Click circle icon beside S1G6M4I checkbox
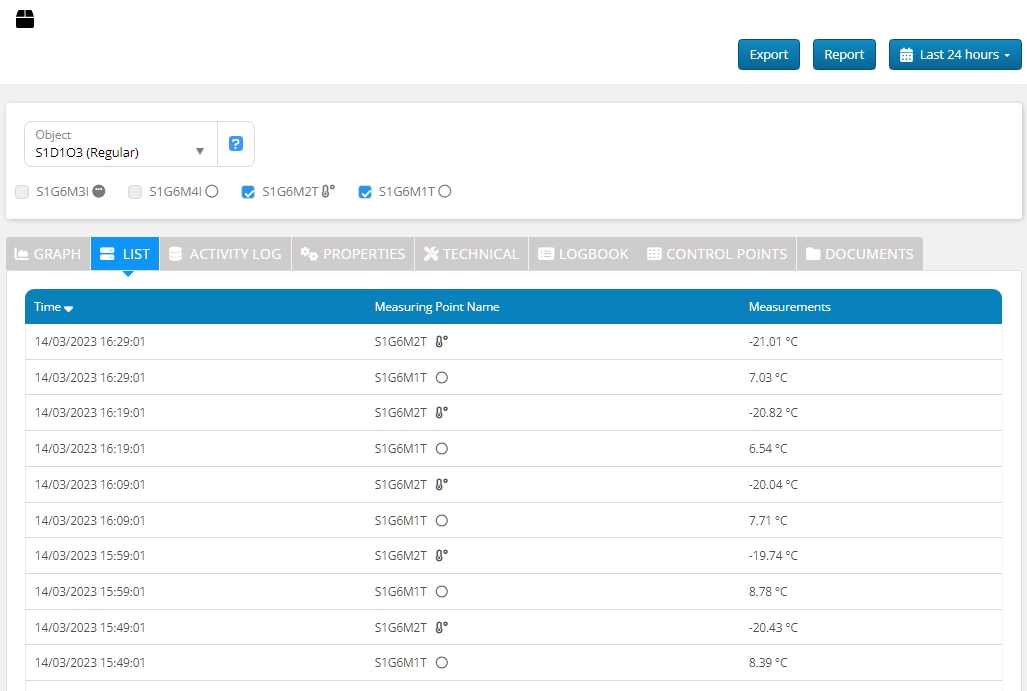Image resolution: width=1027 pixels, height=691 pixels. (212, 192)
